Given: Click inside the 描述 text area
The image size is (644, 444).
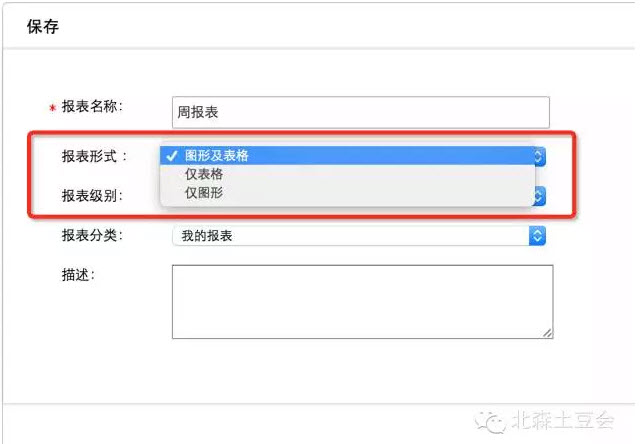Looking at the screenshot, I should [363, 302].
